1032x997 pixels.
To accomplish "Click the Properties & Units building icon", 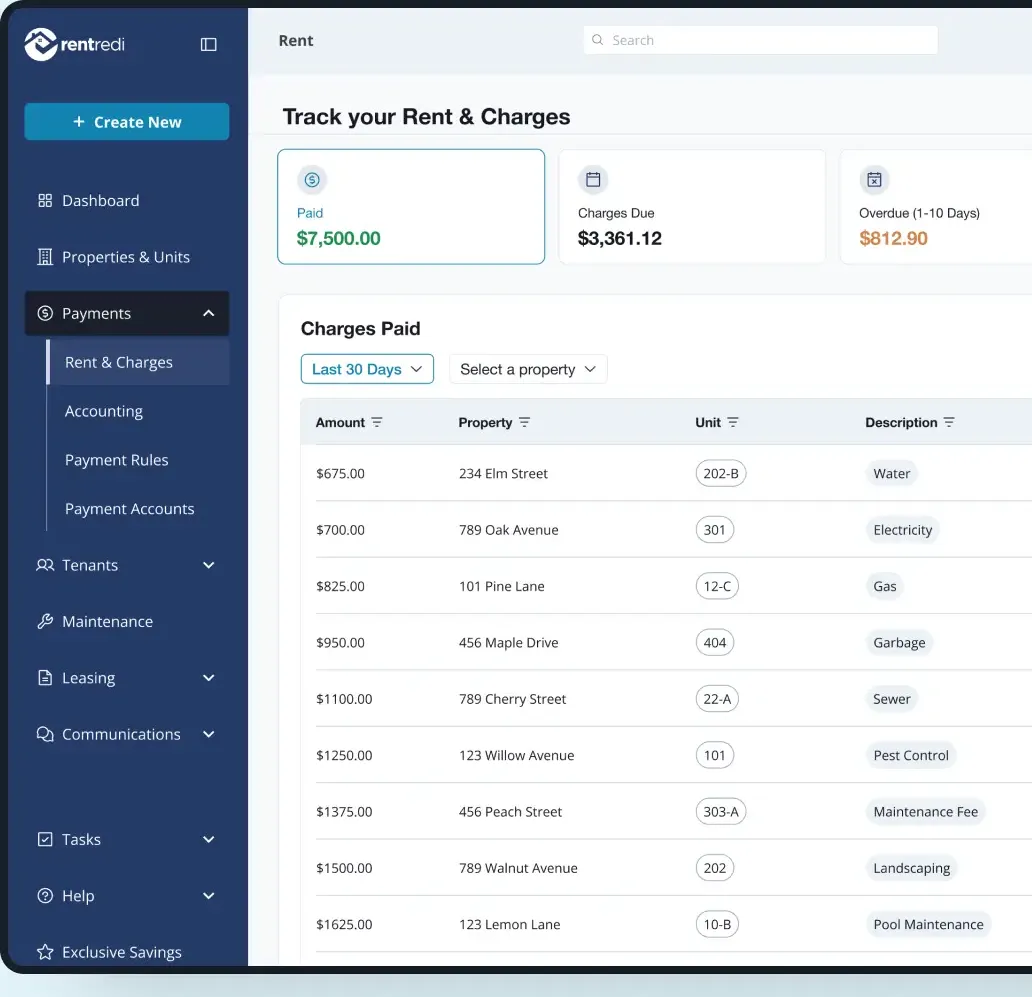I will point(45,257).
